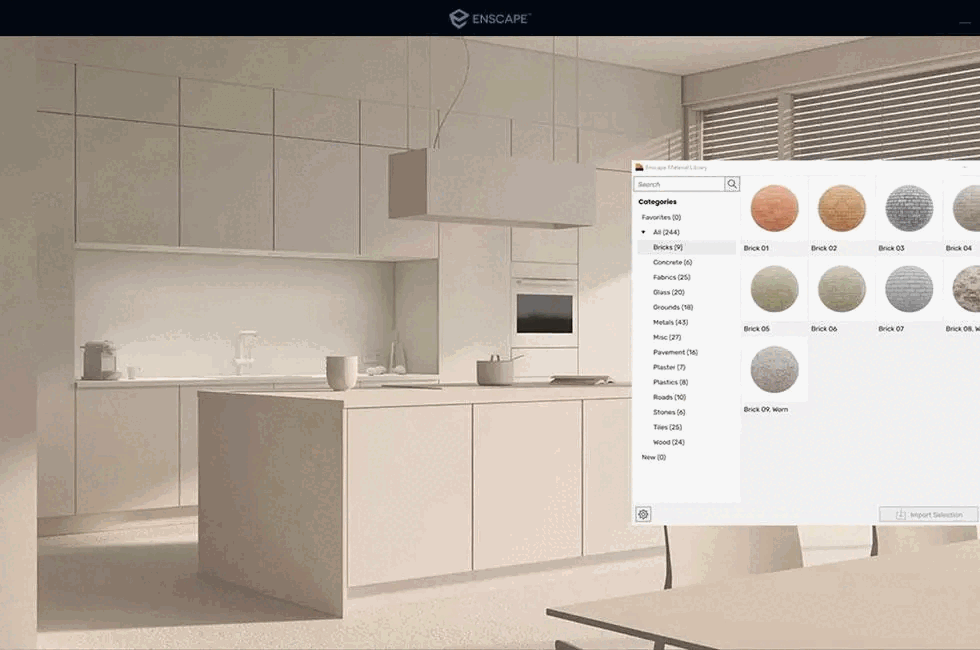Open the Metals (43) category
This screenshot has height=650, width=980.
point(670,322)
